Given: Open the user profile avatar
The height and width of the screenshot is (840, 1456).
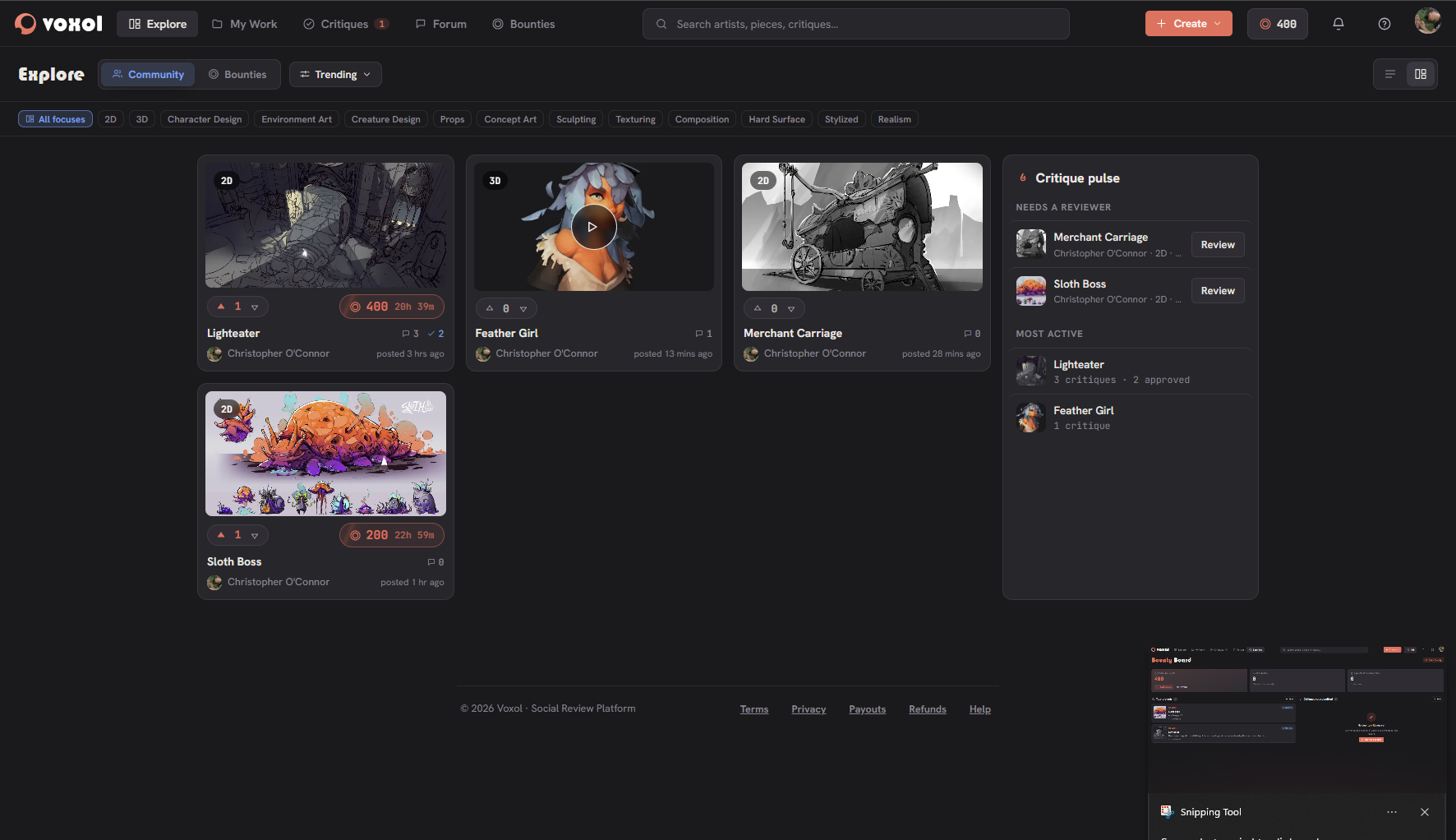Looking at the screenshot, I should 1428,21.
